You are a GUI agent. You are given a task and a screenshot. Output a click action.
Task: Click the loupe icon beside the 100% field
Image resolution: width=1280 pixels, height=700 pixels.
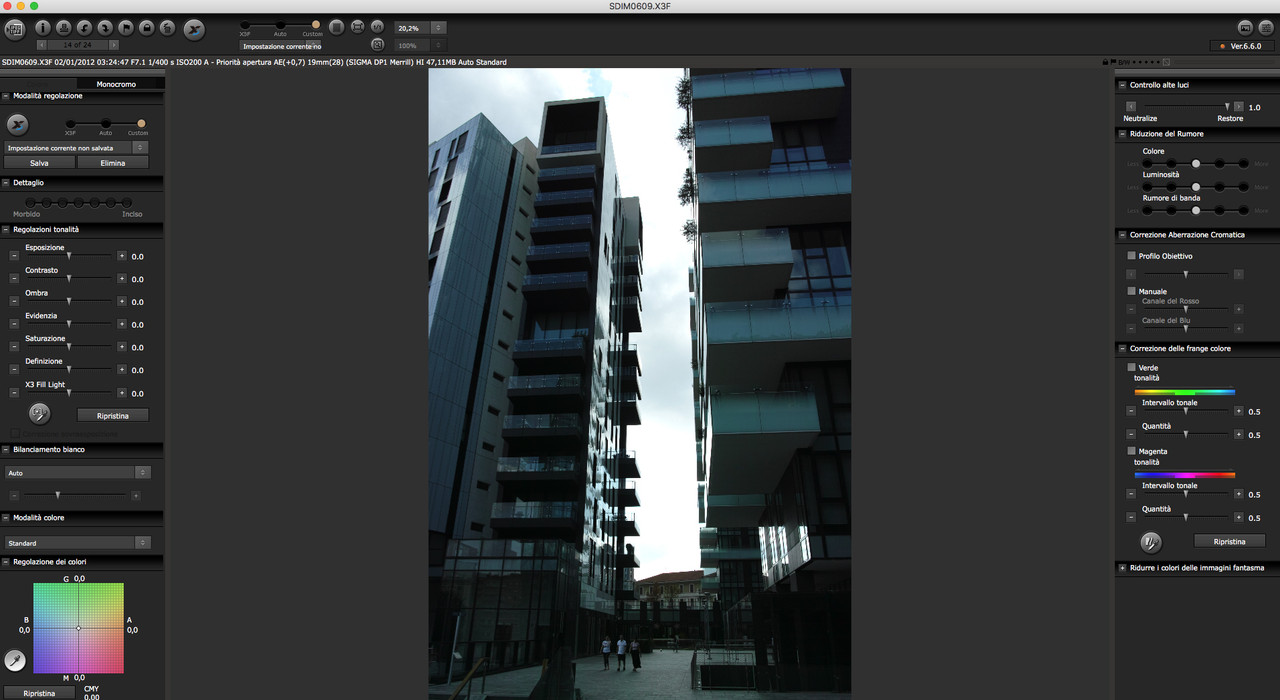[377, 45]
